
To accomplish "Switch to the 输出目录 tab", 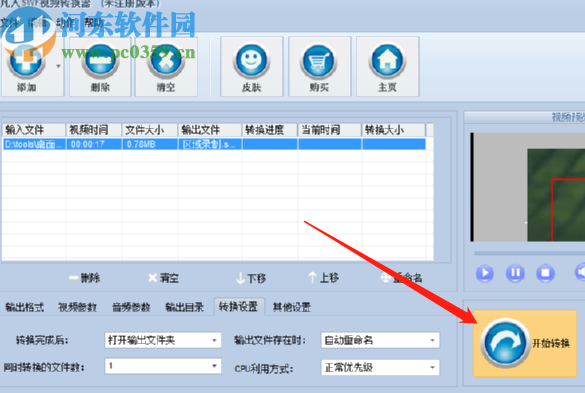I will click(x=184, y=307).
